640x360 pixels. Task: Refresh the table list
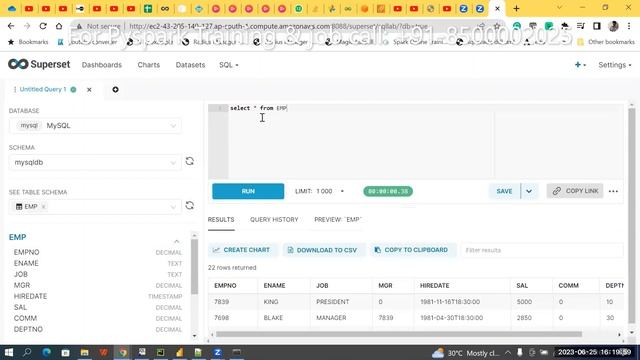[x=190, y=206]
